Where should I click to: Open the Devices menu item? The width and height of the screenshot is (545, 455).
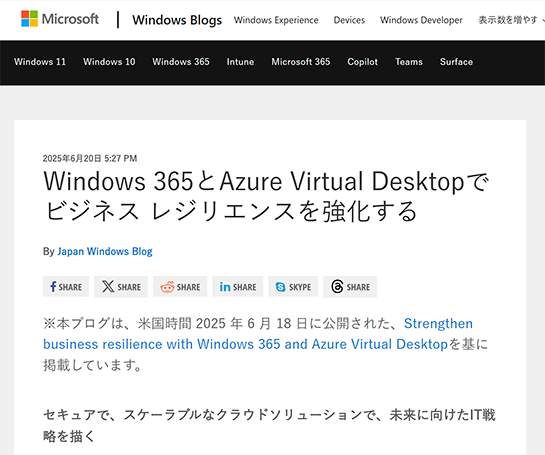(x=349, y=20)
